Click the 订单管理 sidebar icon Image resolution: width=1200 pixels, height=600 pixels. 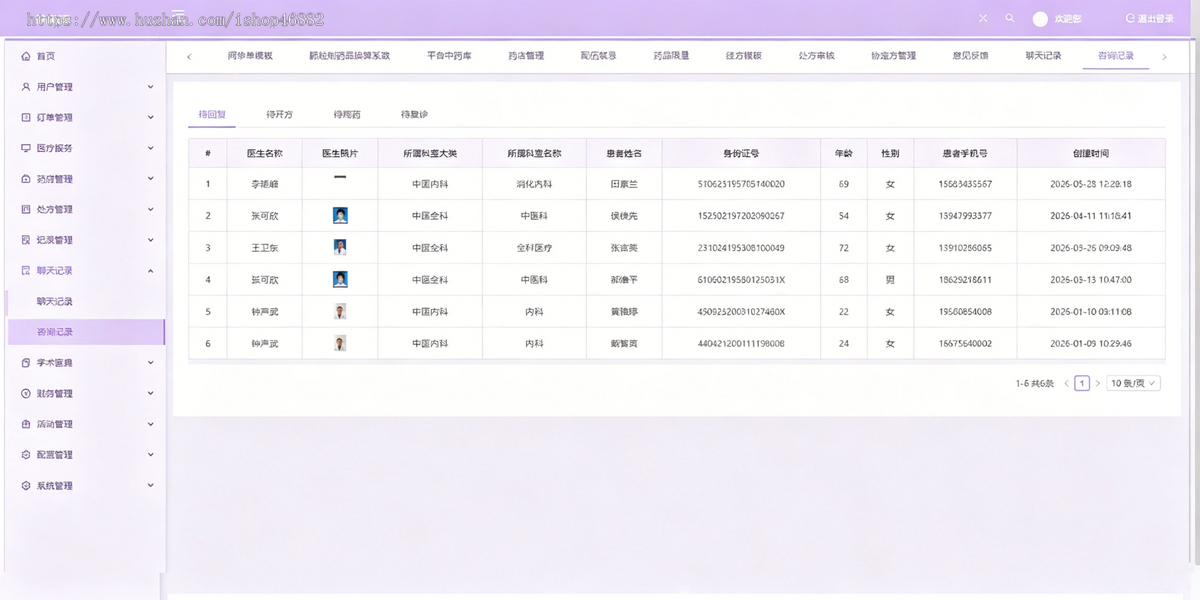point(26,118)
